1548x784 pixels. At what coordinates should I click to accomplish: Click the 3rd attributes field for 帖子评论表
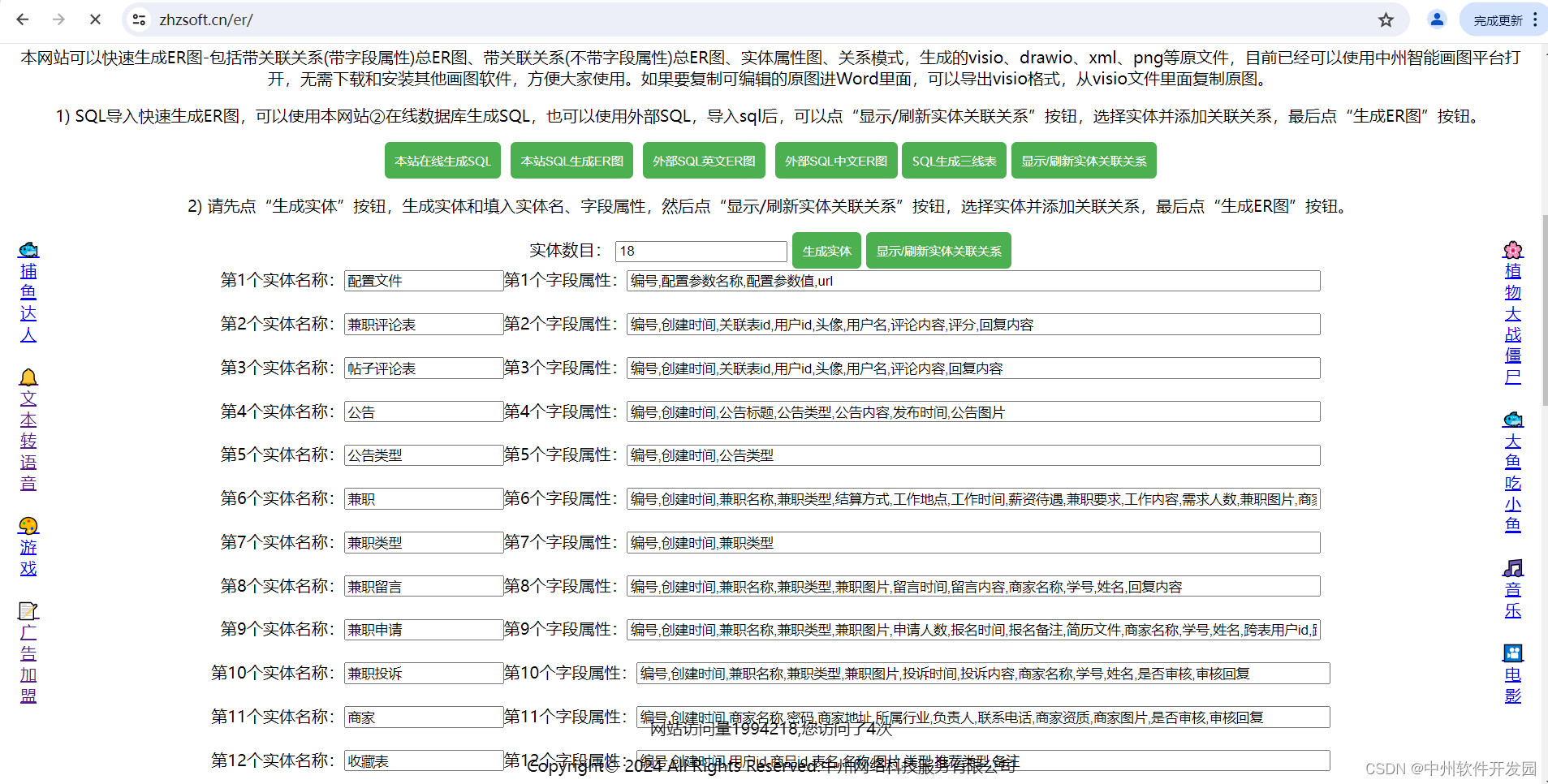point(973,368)
